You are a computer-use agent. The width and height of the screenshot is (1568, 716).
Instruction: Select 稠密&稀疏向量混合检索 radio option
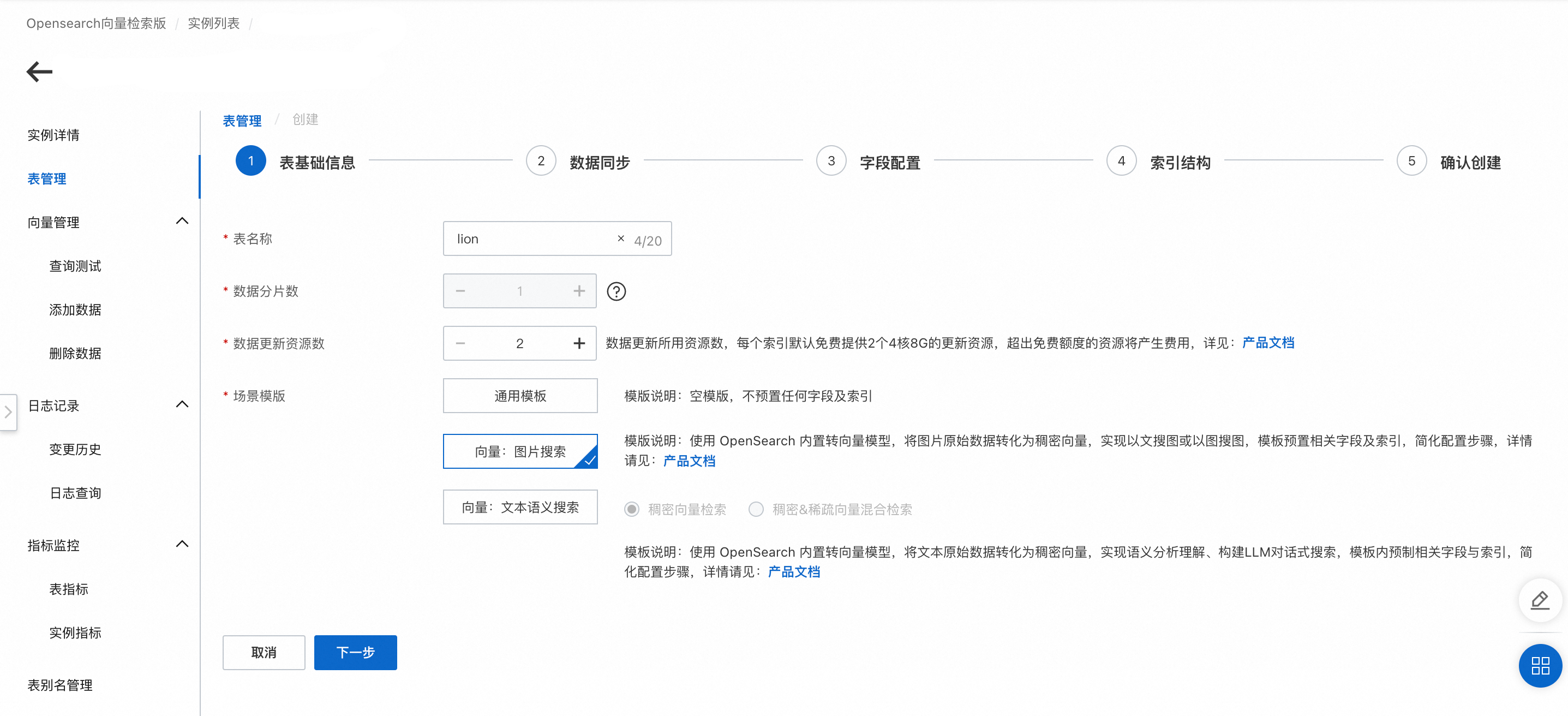(x=756, y=509)
